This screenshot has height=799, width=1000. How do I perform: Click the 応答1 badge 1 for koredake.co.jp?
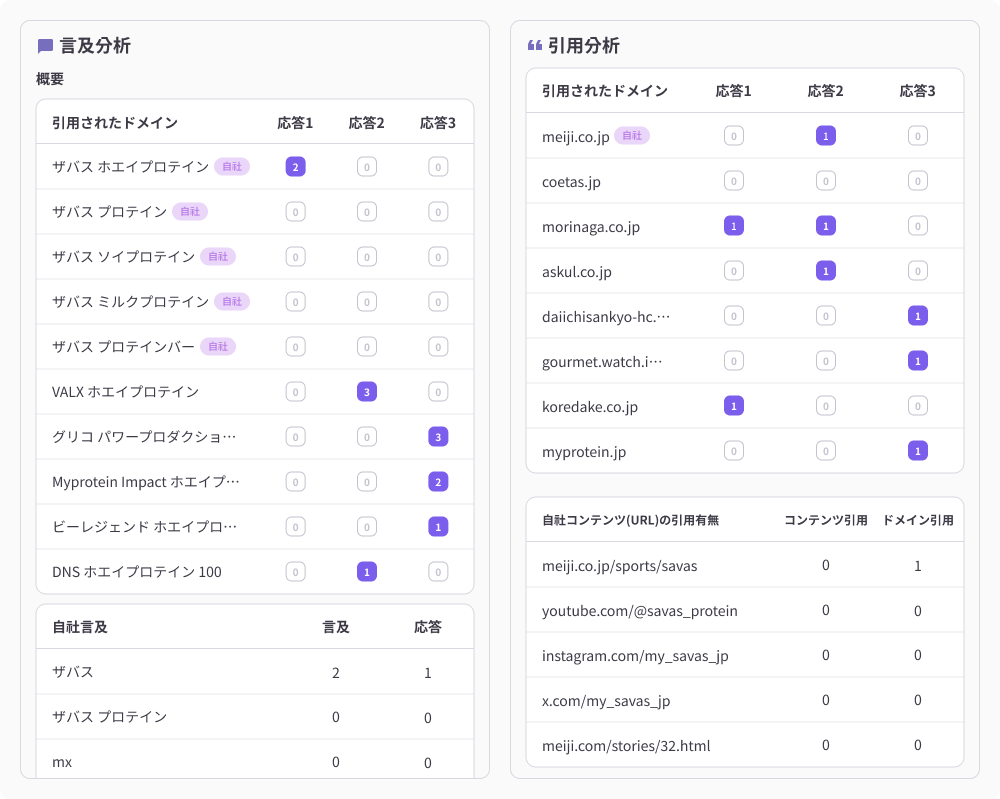734,406
